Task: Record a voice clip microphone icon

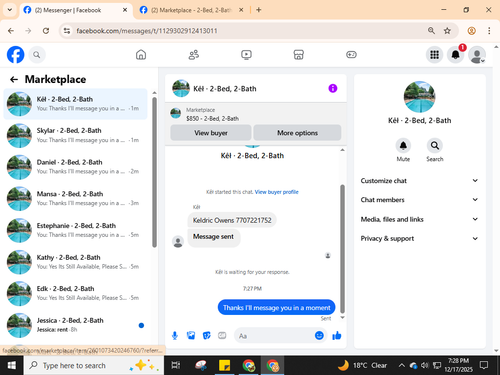Action: 175,335
